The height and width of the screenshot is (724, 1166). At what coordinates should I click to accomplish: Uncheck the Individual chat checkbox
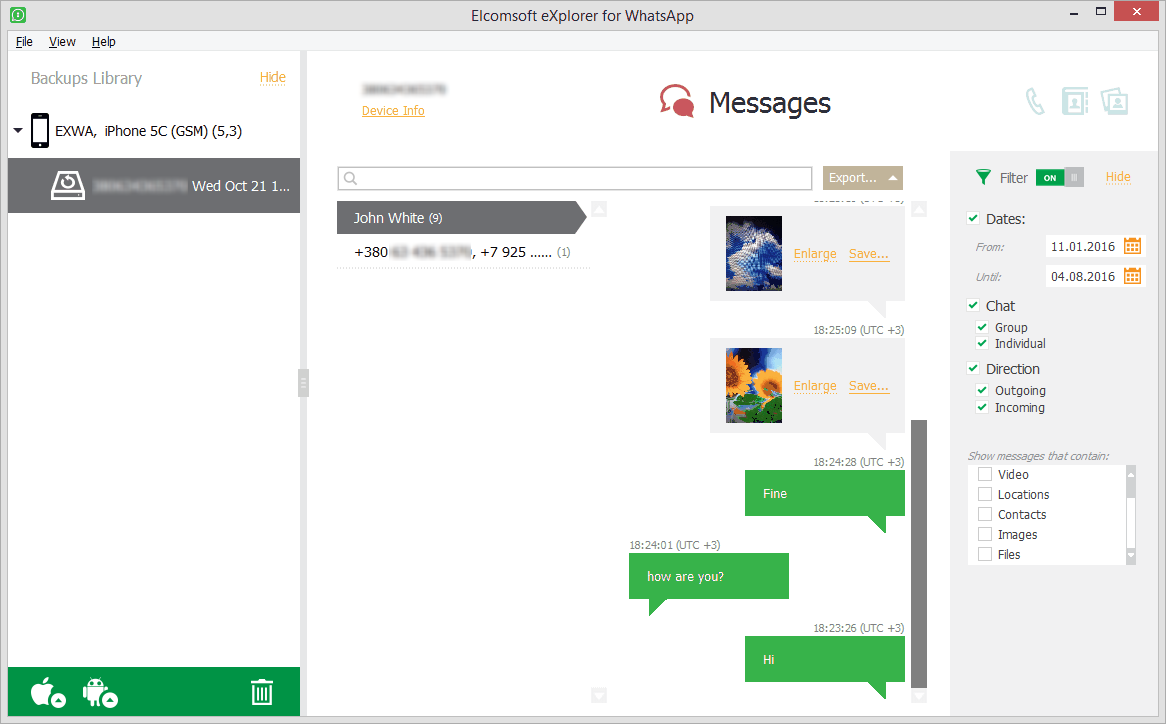(982, 343)
